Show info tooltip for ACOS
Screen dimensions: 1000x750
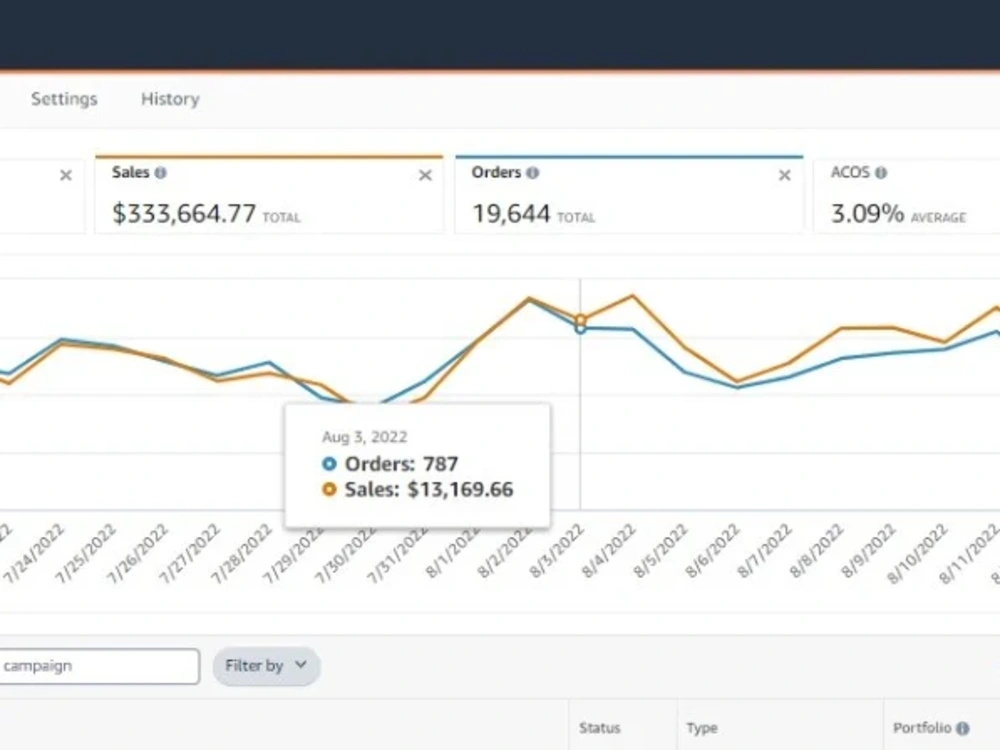(x=881, y=173)
